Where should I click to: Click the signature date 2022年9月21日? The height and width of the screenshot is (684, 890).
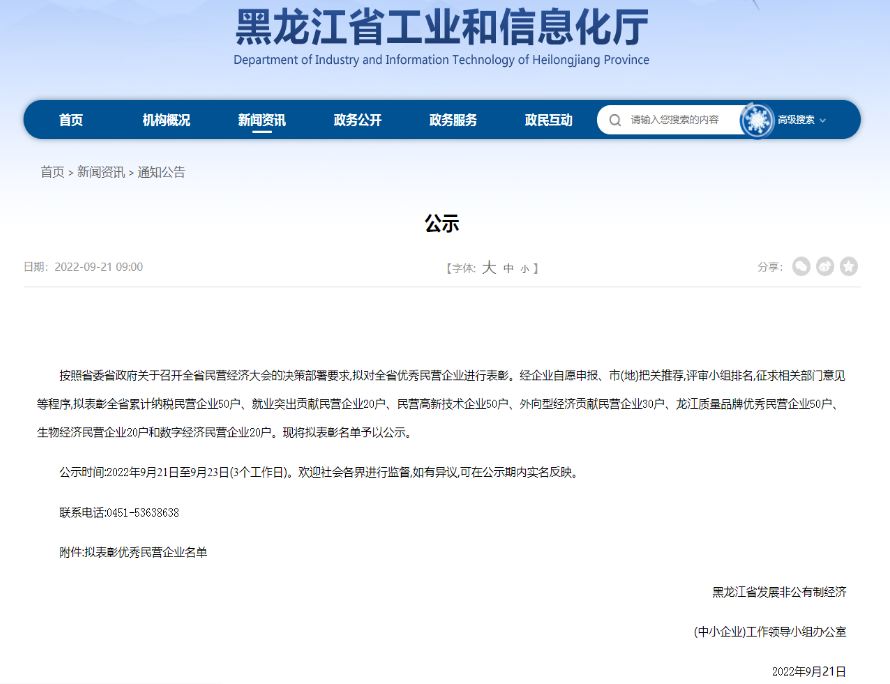click(809, 672)
